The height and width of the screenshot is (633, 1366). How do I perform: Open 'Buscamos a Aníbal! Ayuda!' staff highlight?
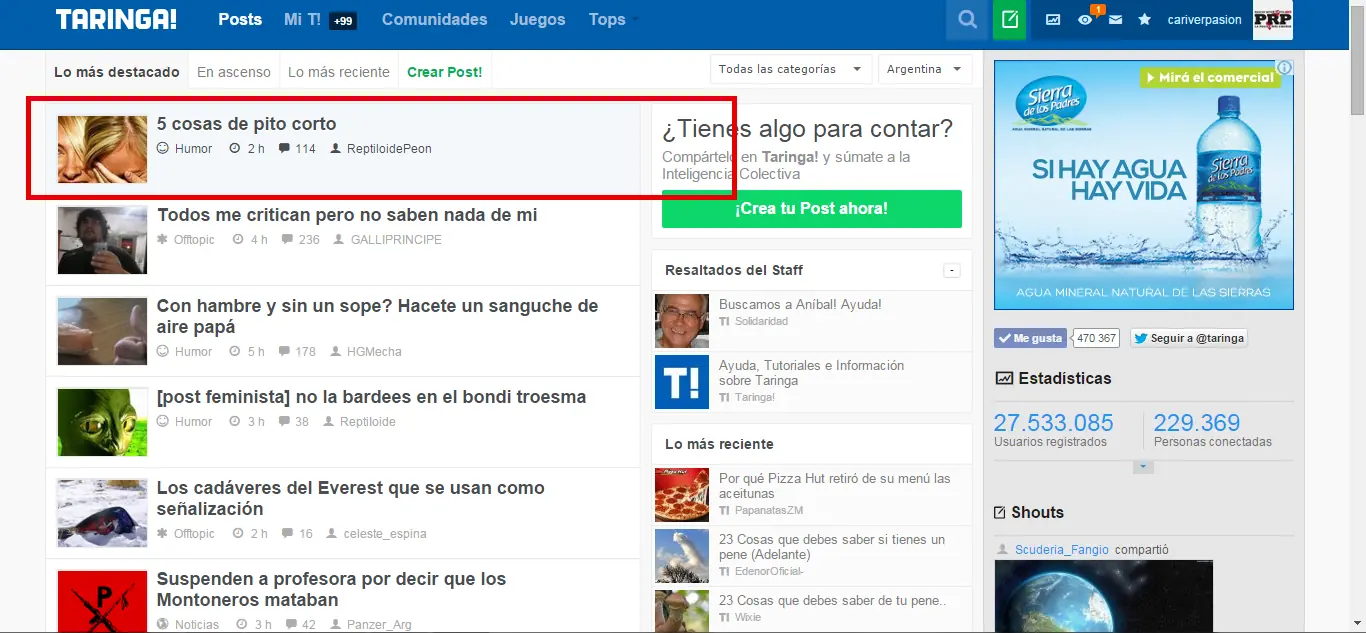coord(800,304)
